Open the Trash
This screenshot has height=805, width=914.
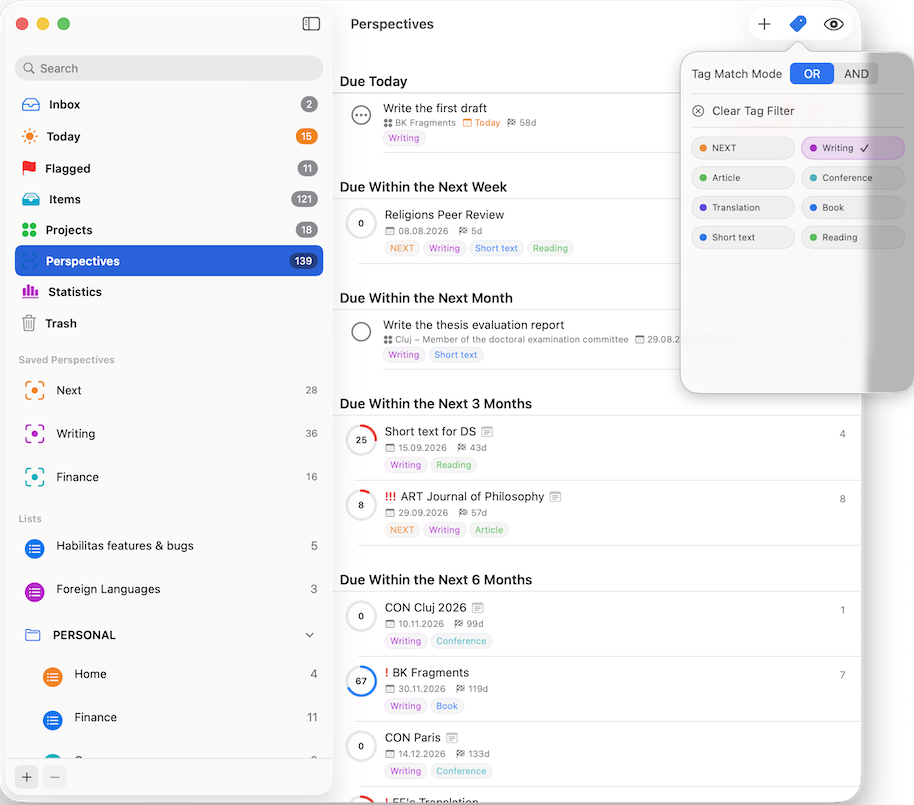click(169, 324)
